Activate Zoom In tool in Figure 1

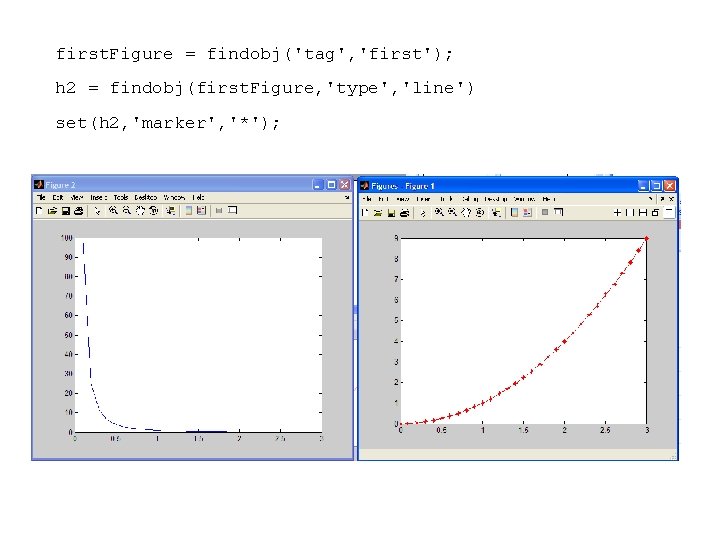[x=439, y=212]
